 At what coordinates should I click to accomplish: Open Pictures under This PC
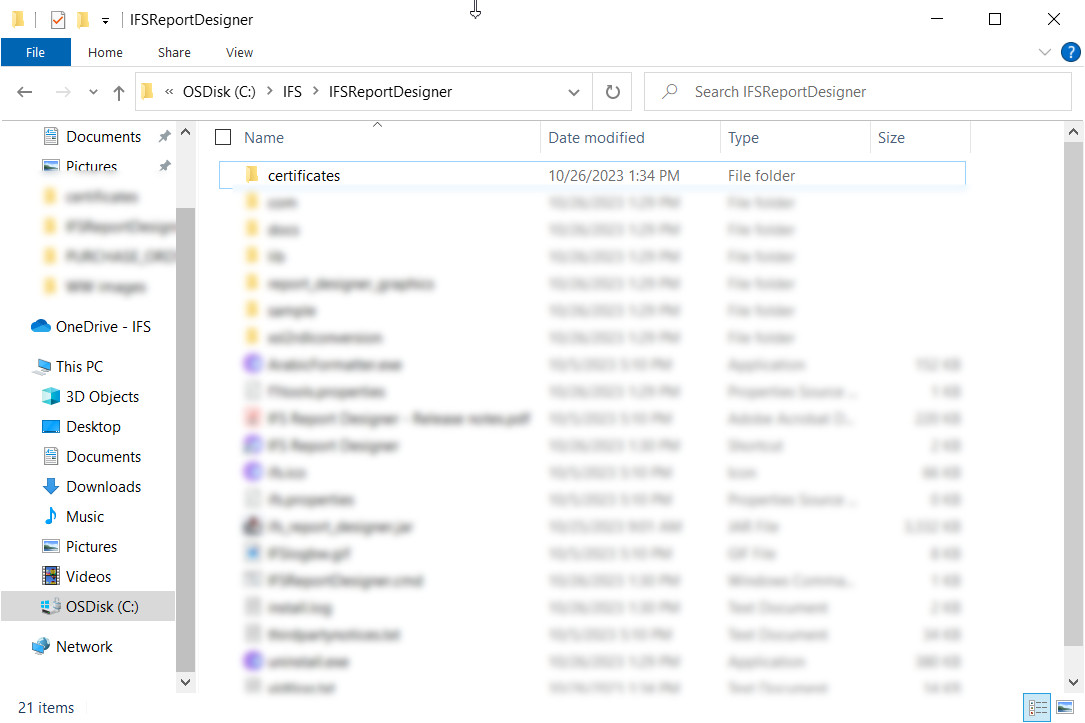click(x=91, y=547)
